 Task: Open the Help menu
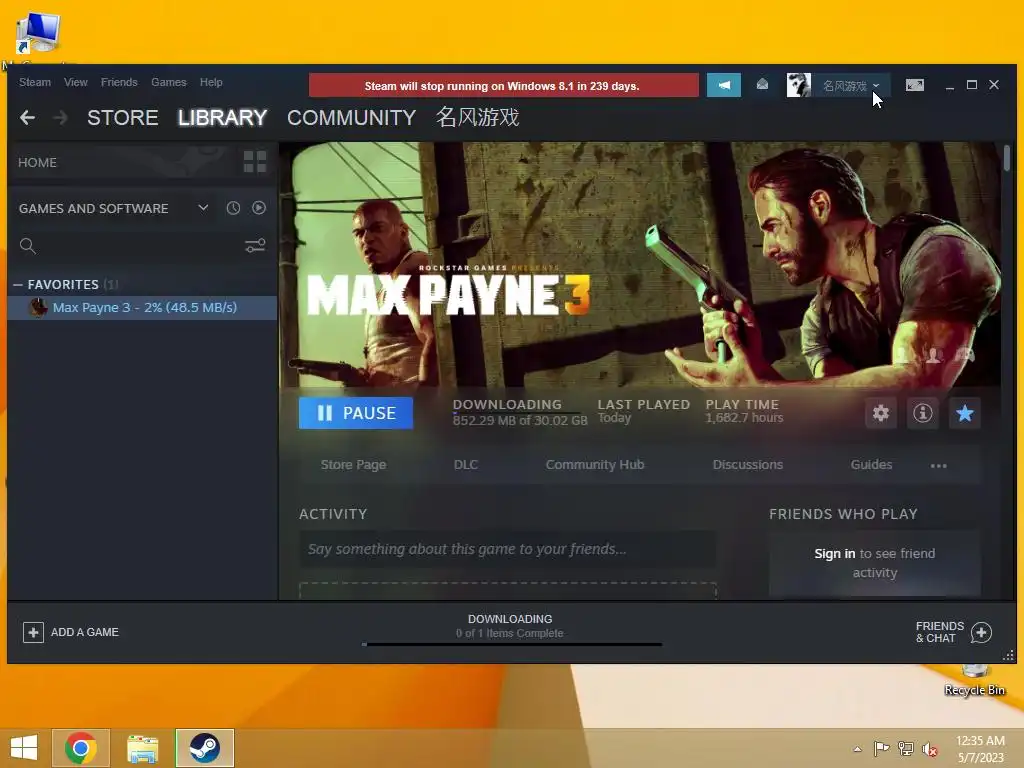[x=211, y=82]
